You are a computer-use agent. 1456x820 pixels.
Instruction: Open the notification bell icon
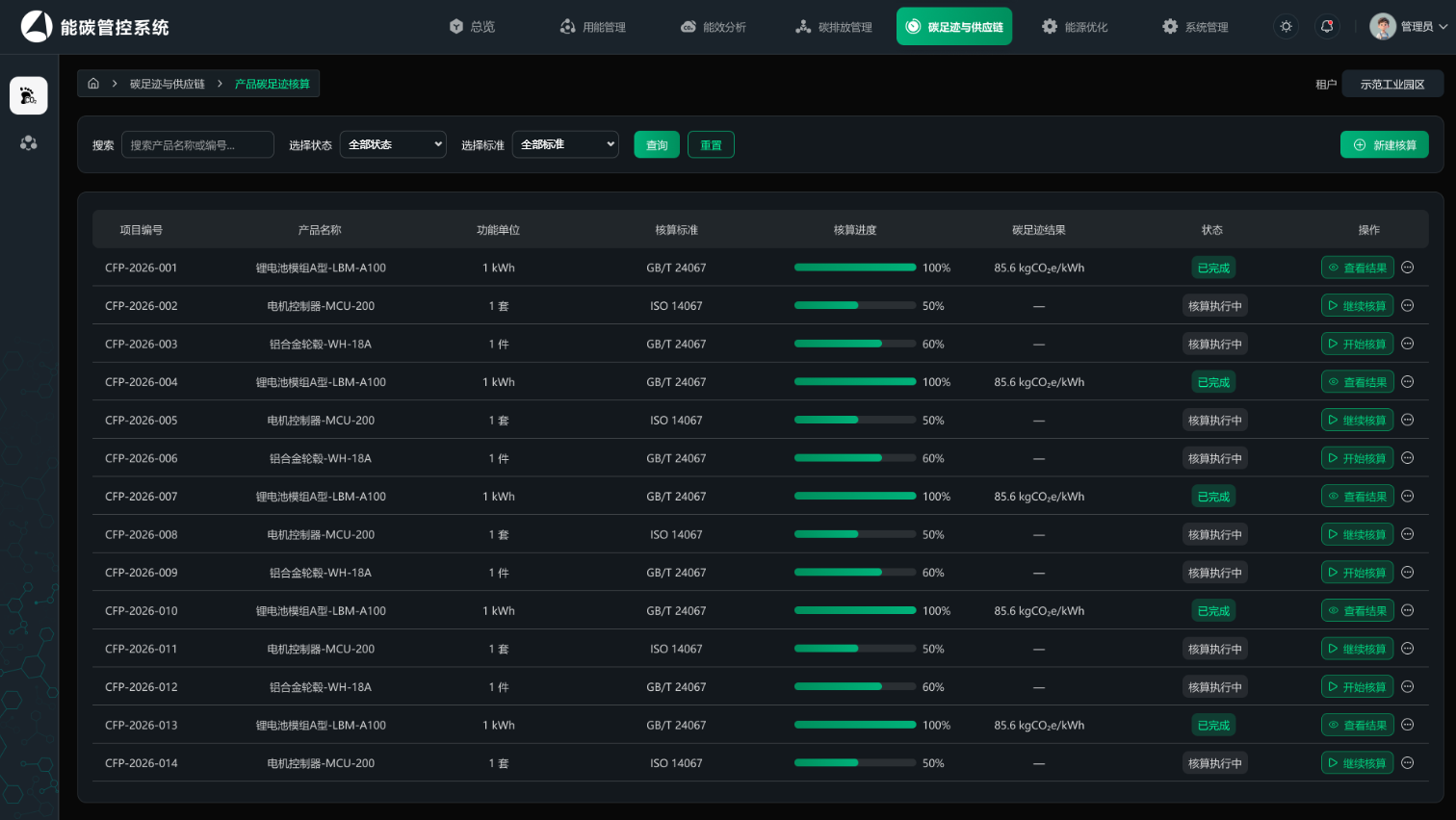pyautogui.click(x=1327, y=27)
